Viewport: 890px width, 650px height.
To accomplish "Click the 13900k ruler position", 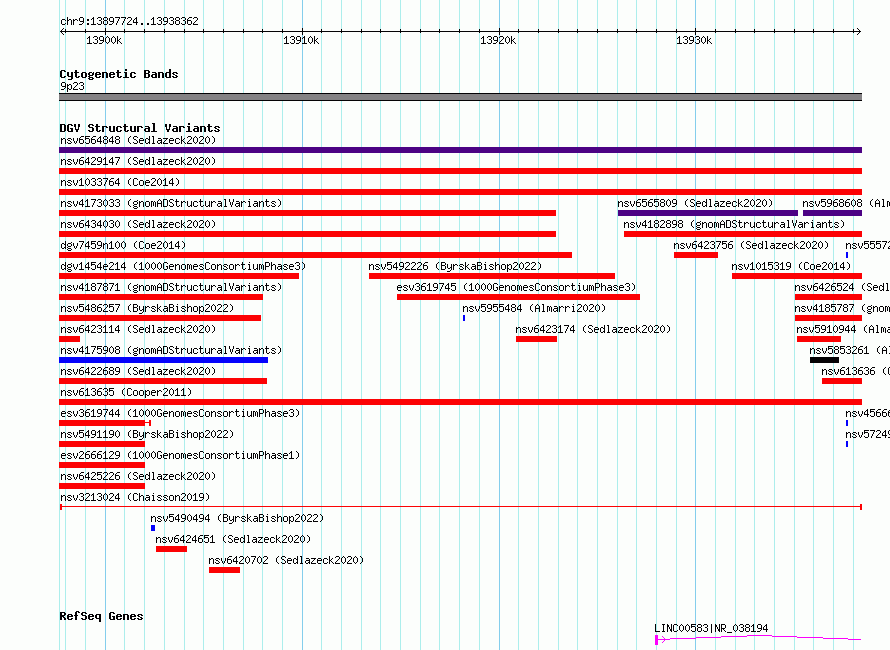I will [x=104, y=40].
